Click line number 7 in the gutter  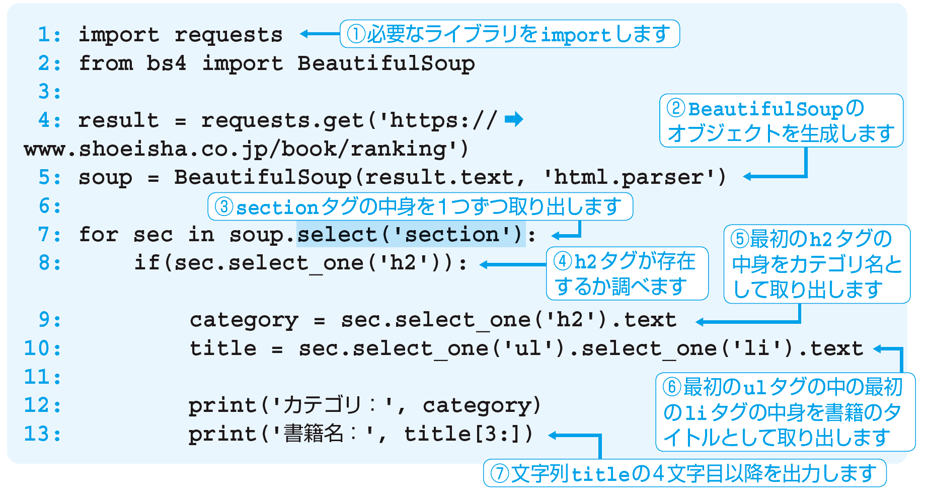[49, 235]
